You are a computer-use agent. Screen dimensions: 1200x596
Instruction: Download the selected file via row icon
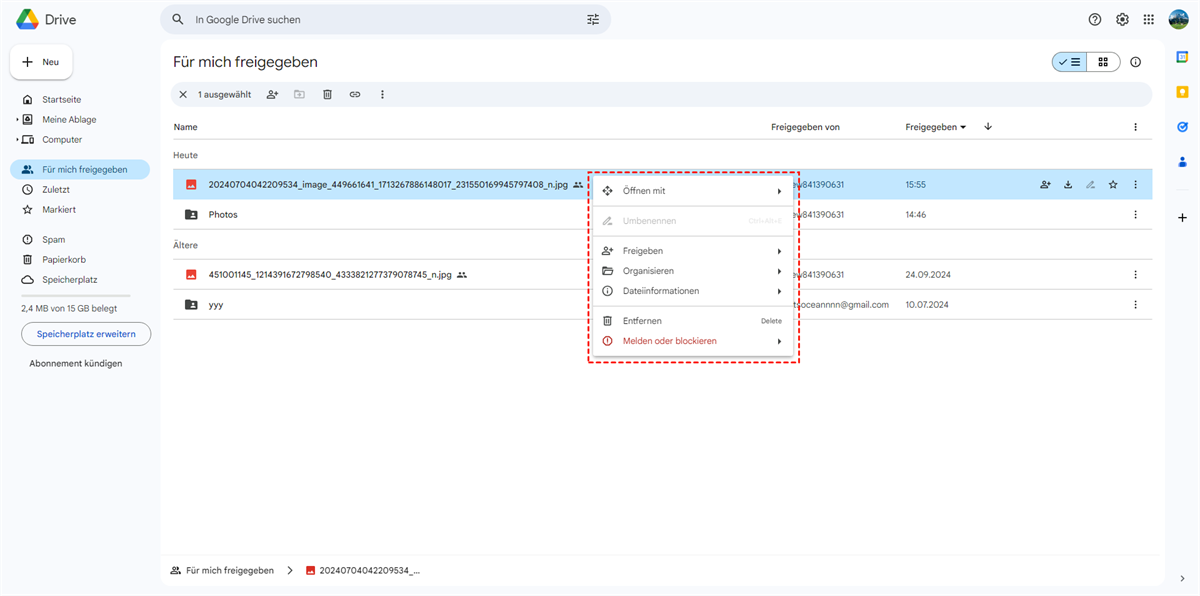click(1068, 185)
